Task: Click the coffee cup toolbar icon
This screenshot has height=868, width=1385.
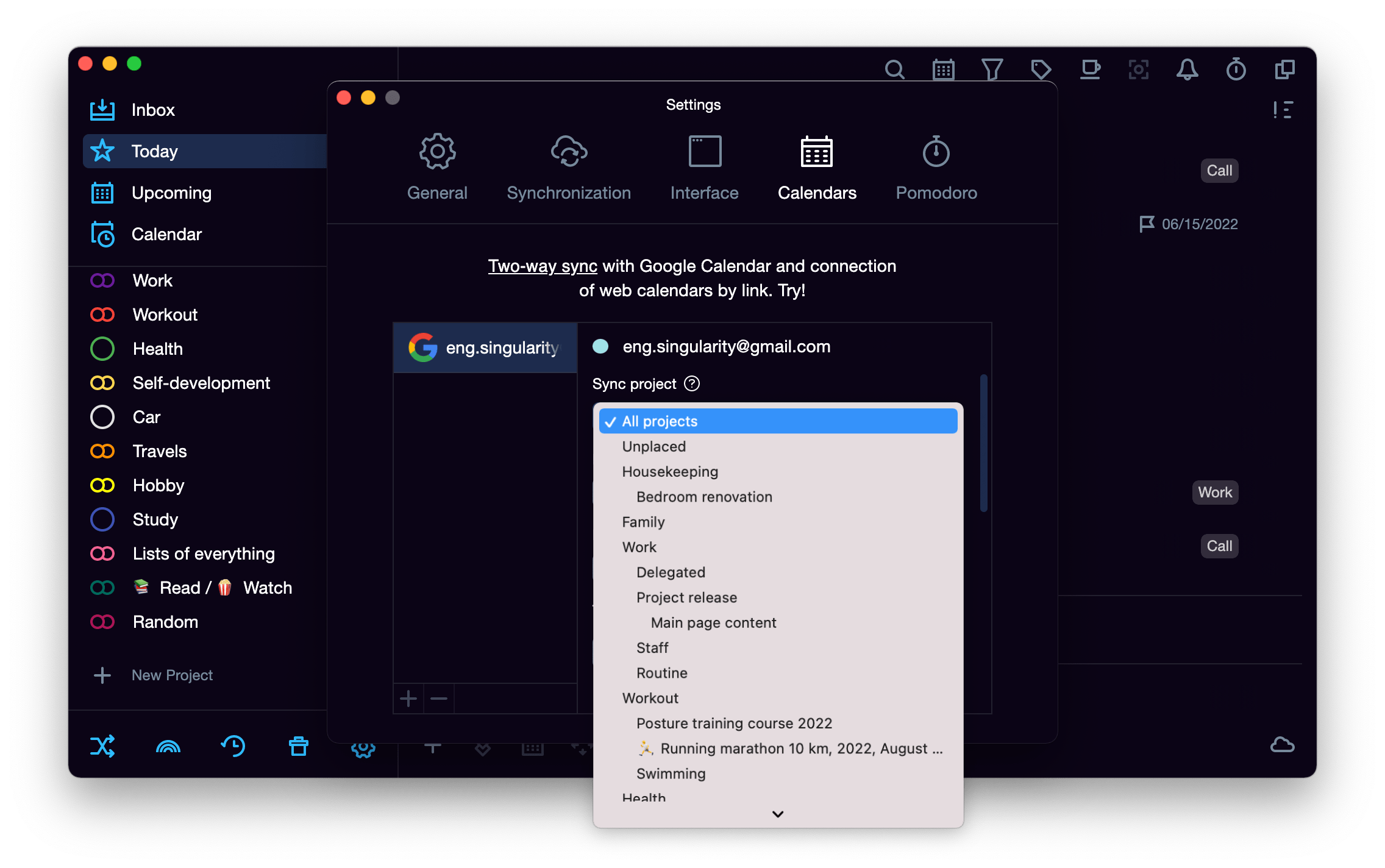Action: pos(1090,69)
